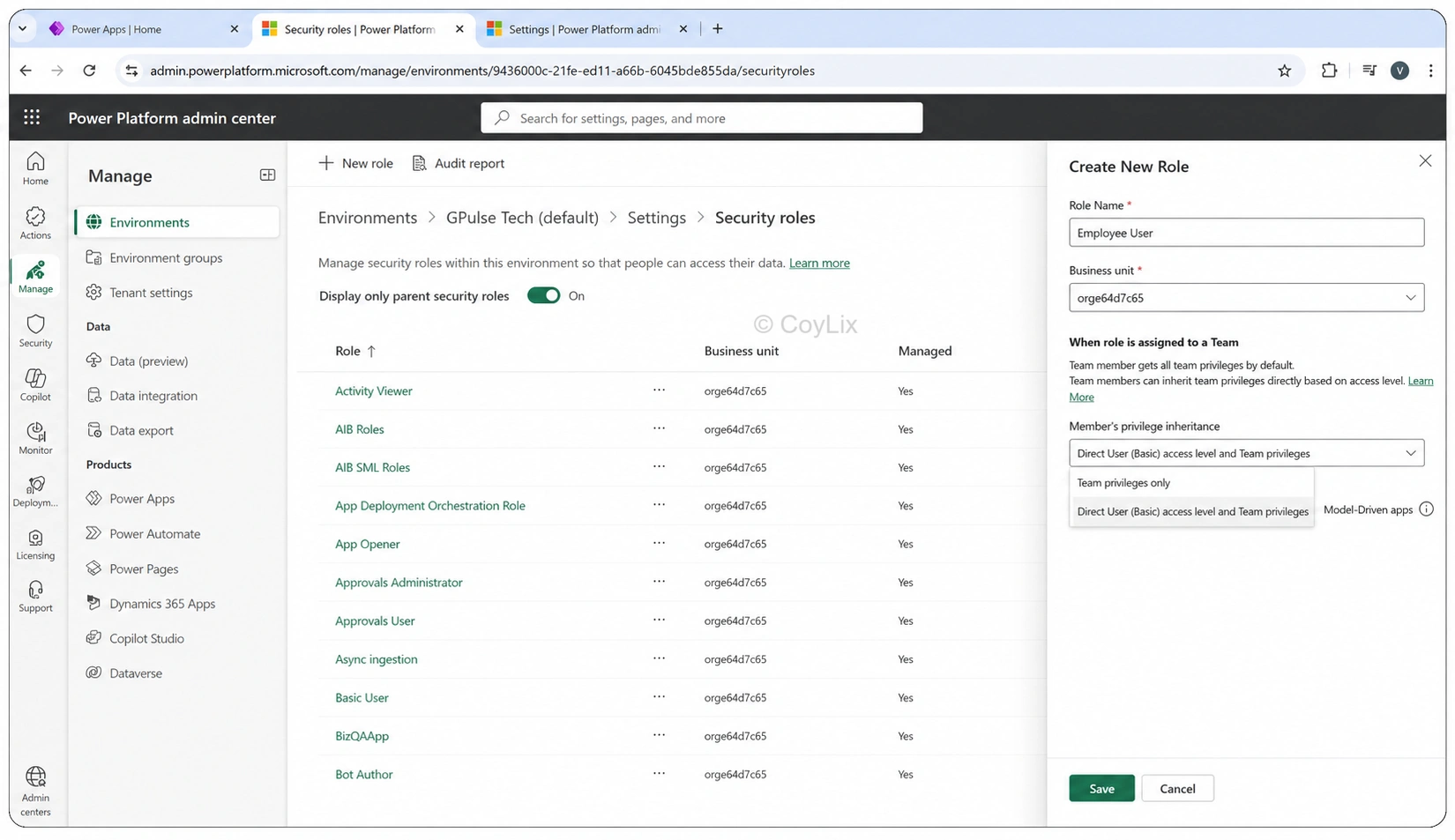The width and height of the screenshot is (1455, 840).
Task: Focus the Role Name field
Action: pos(1246,233)
